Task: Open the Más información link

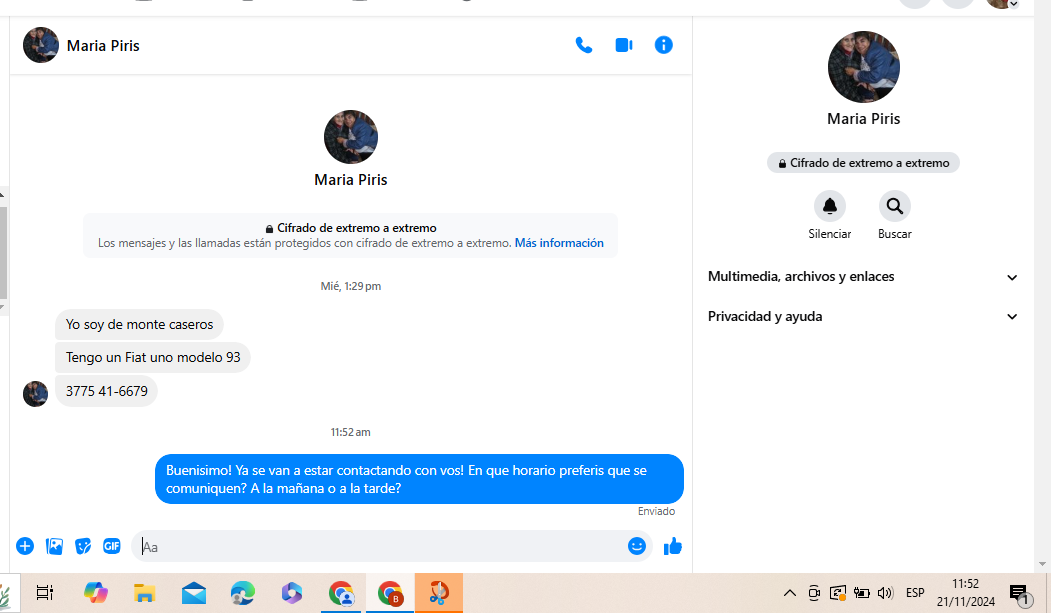Action: point(559,243)
